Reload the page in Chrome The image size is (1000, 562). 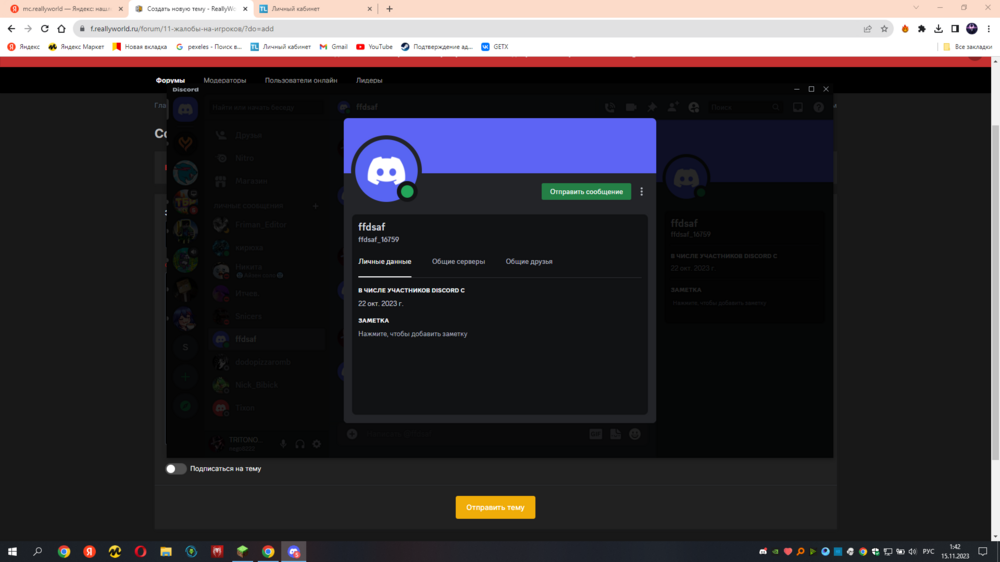tap(45, 29)
